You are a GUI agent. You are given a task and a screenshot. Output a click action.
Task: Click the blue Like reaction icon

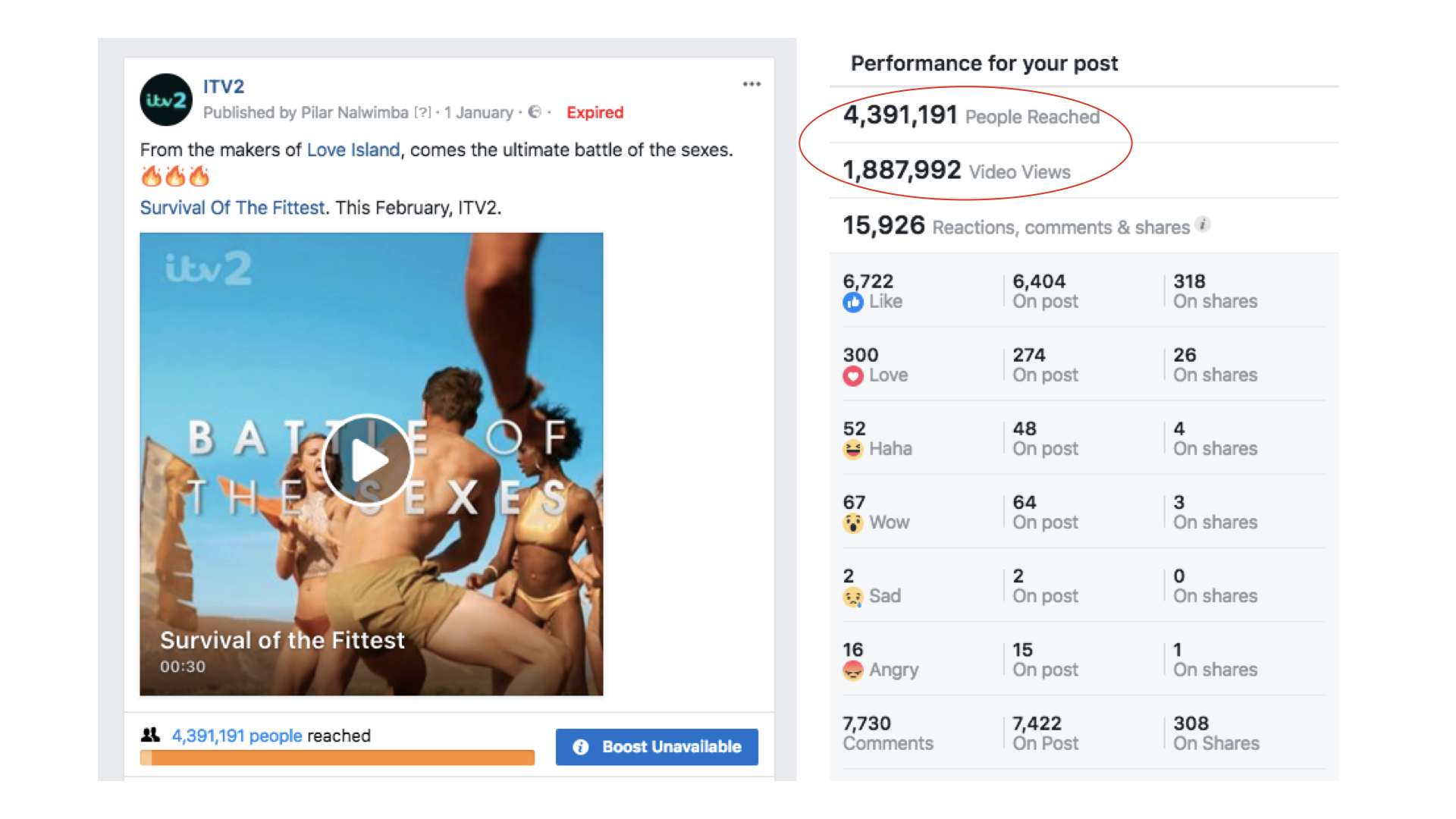(853, 303)
